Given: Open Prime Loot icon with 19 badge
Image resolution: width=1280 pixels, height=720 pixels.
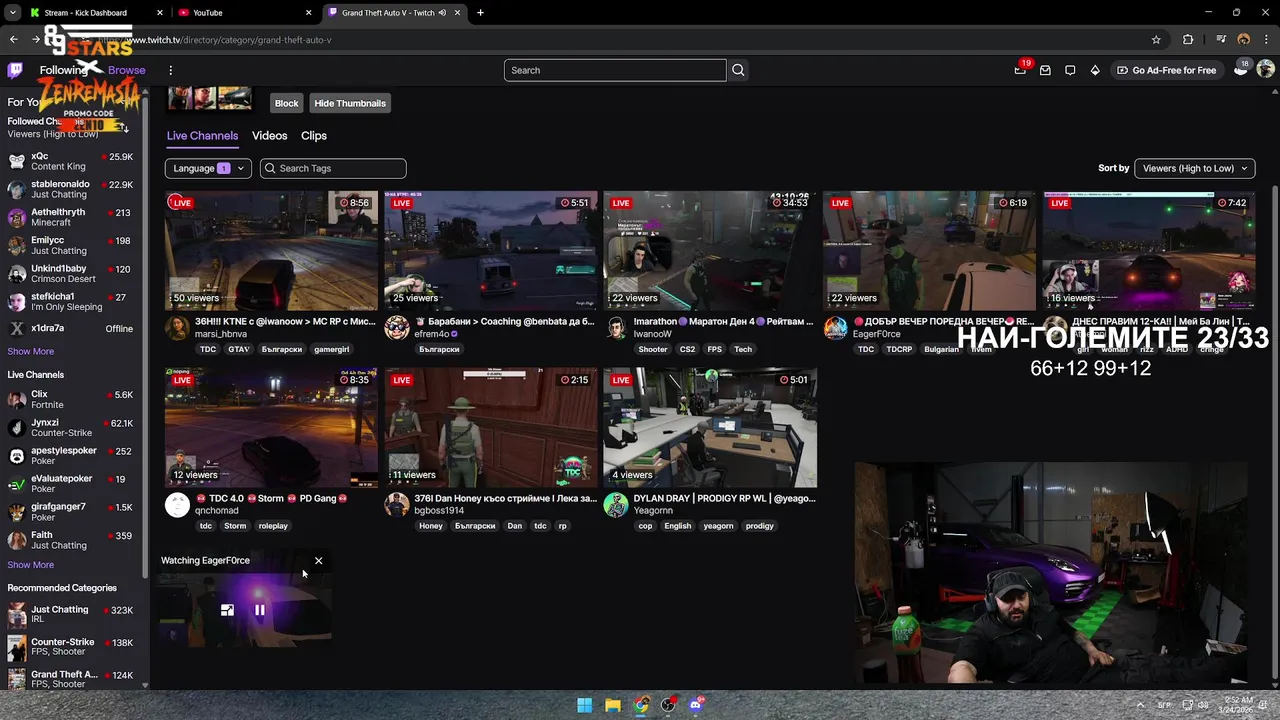Looking at the screenshot, I should click(x=1020, y=70).
